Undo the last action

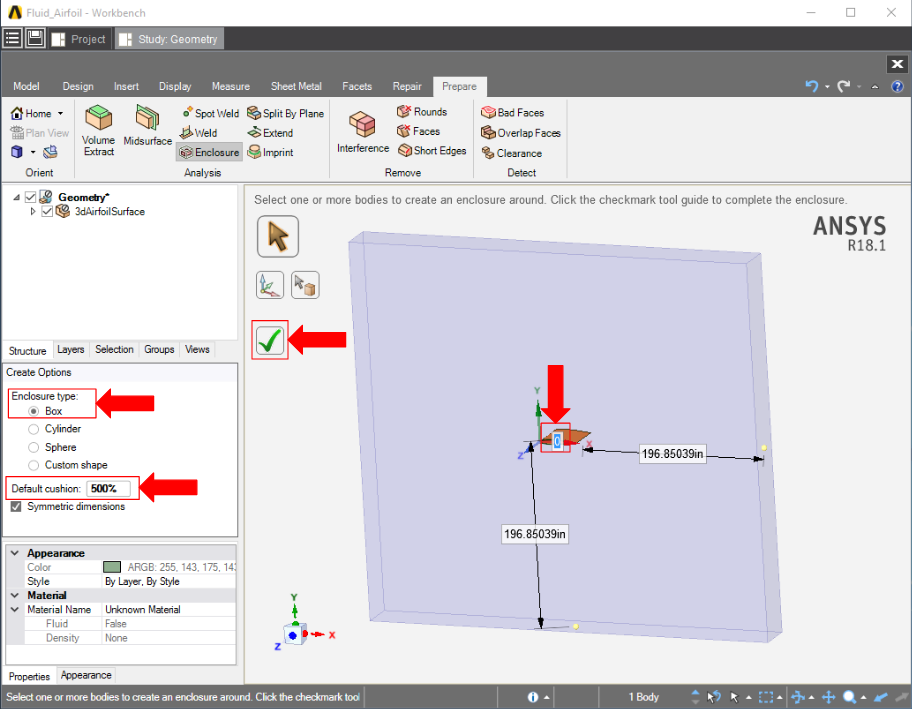pyautogui.click(x=812, y=86)
